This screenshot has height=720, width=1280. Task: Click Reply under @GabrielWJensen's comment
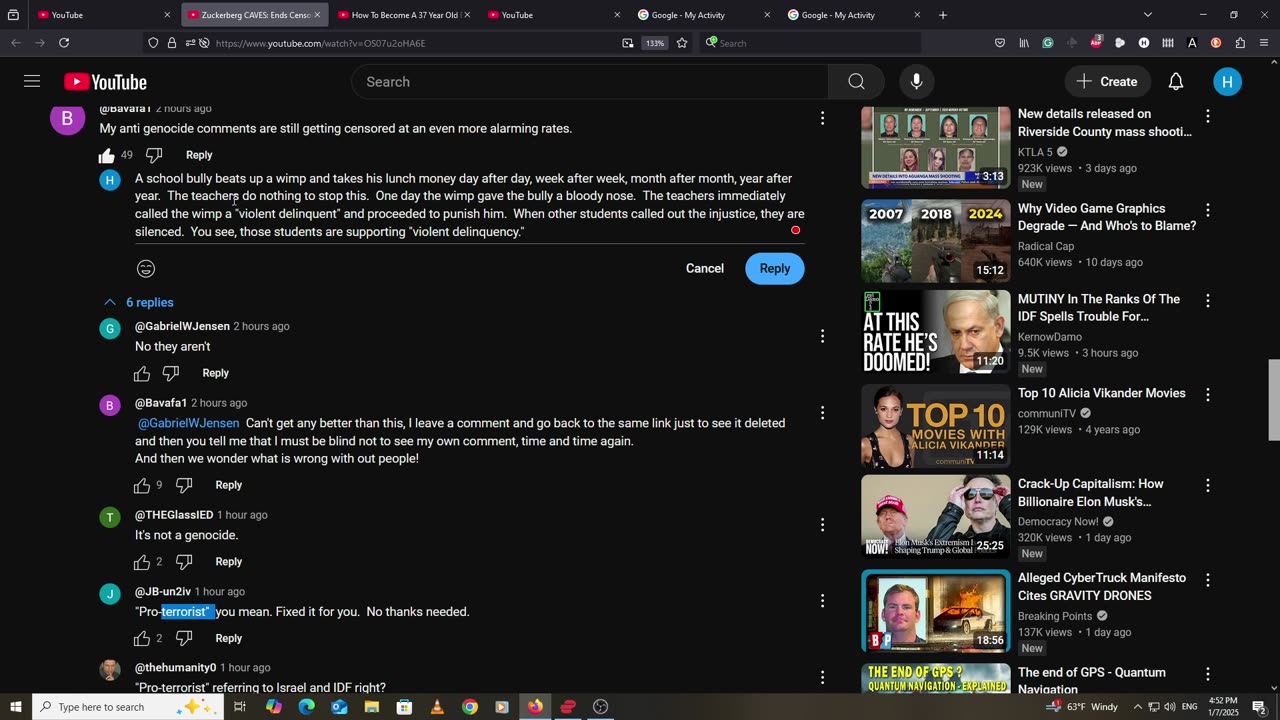coord(215,373)
